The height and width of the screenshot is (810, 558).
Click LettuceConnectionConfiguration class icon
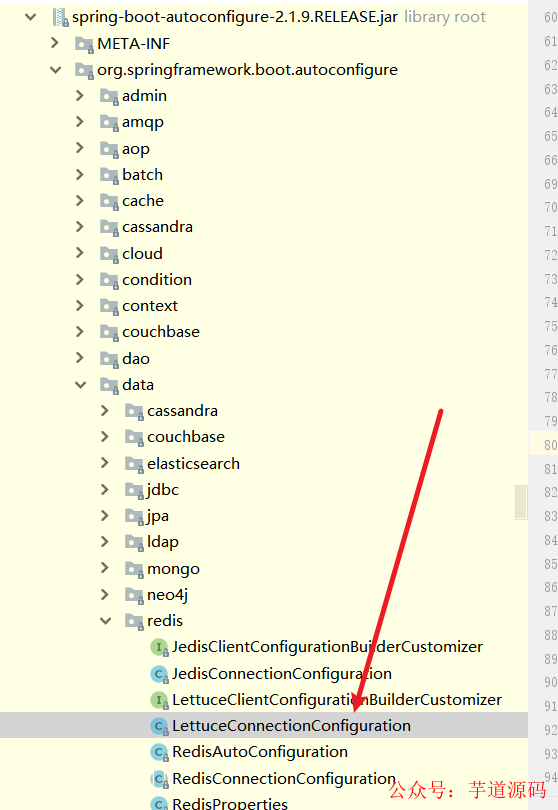click(159, 727)
